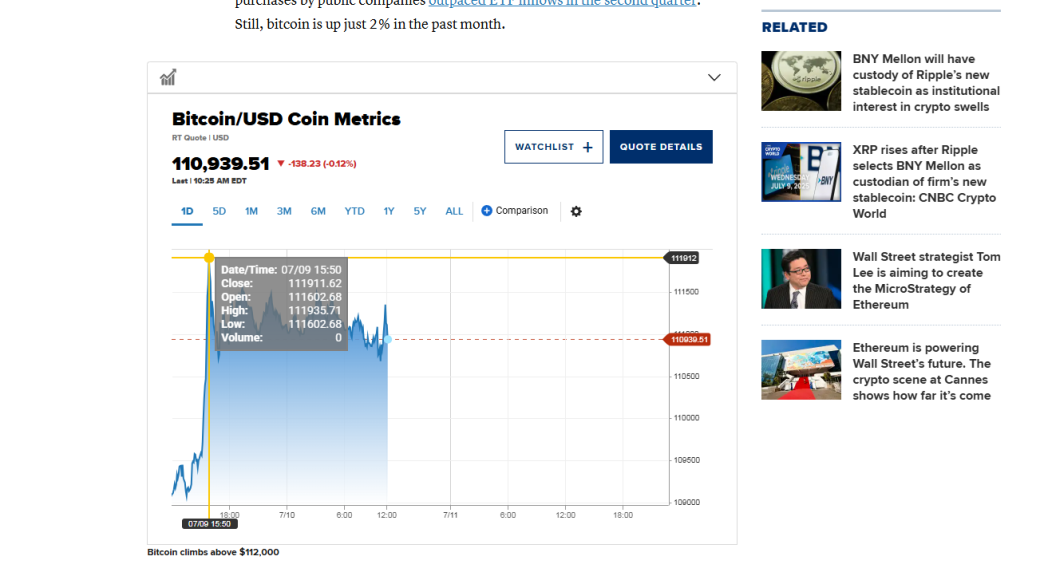Viewport: 1040px width, 572px height.
Task: Show year-to-date YTD range
Action: pyautogui.click(x=354, y=211)
